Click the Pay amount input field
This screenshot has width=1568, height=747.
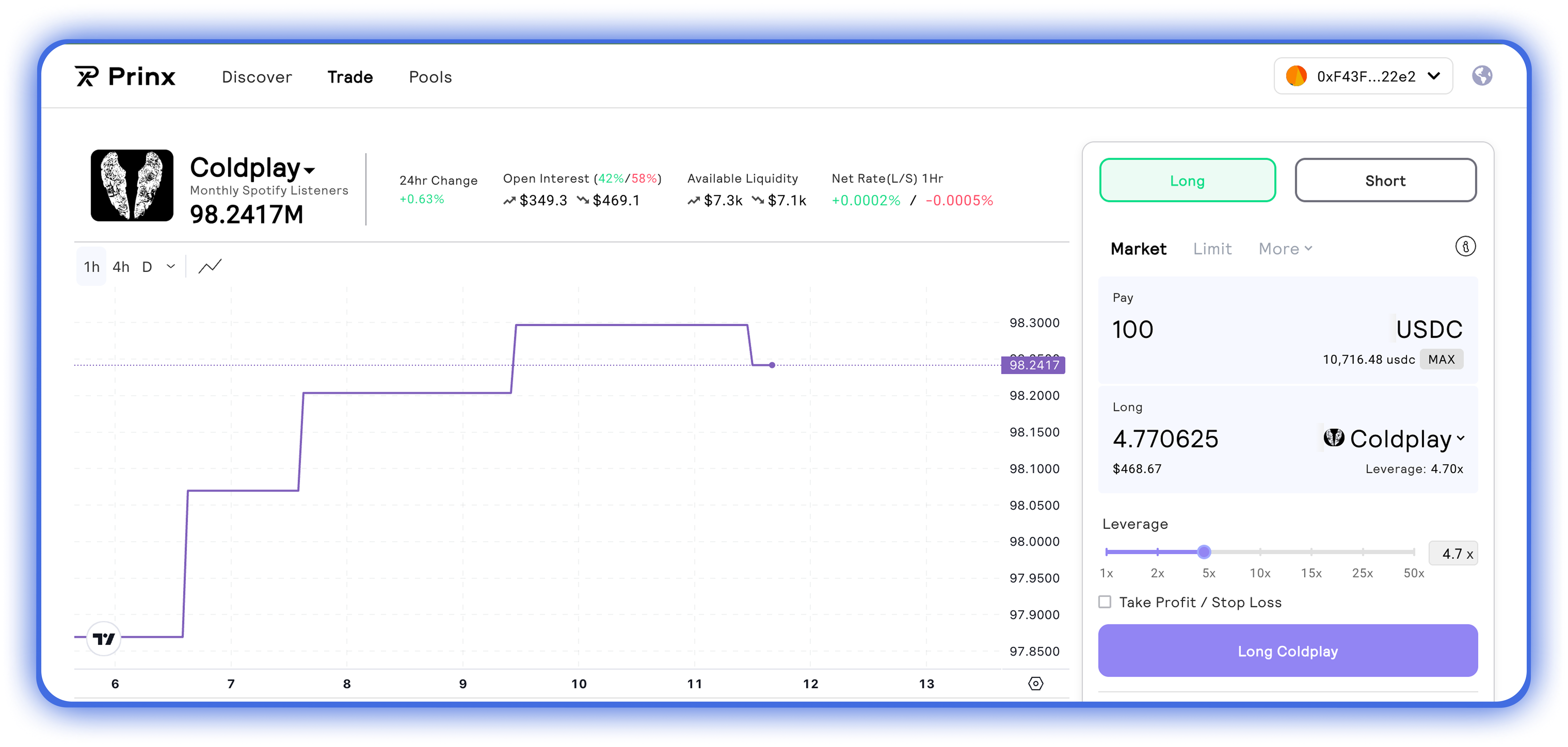tap(1133, 329)
